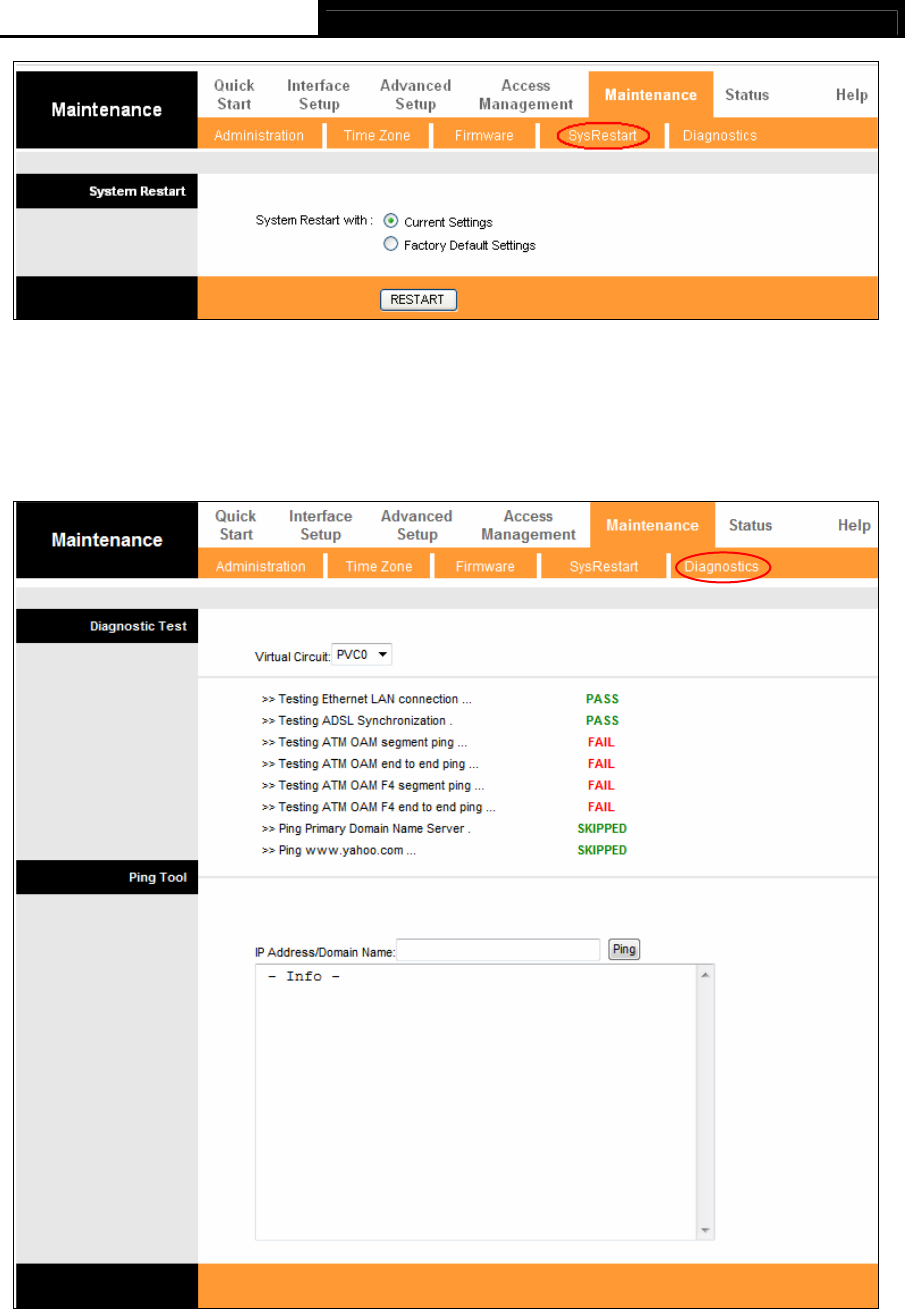Open Diagnostics submenu in System Restart panel
The width and height of the screenshot is (905, 1309).
tap(720, 135)
